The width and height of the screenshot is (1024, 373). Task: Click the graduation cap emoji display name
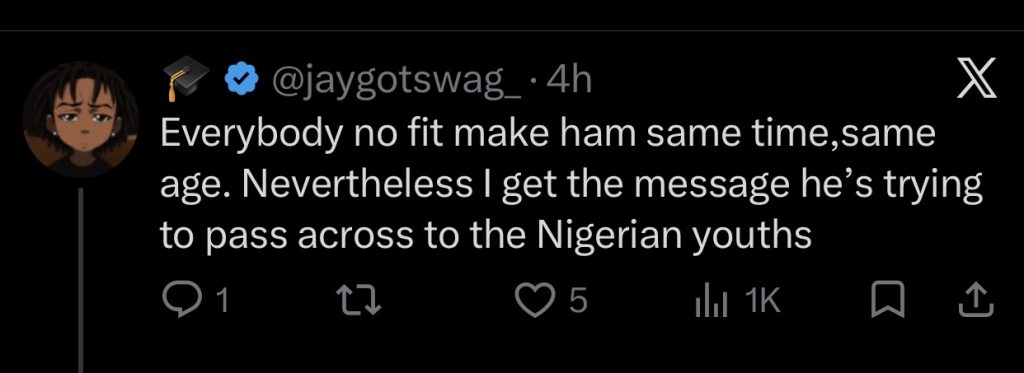[x=185, y=78]
